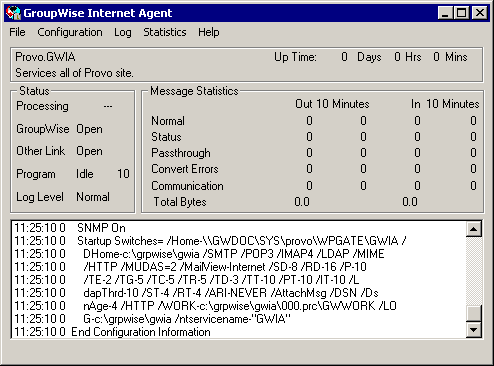
Task: Click the log line starting with nAge-4 /HTTP
Action: [x=239, y=306]
